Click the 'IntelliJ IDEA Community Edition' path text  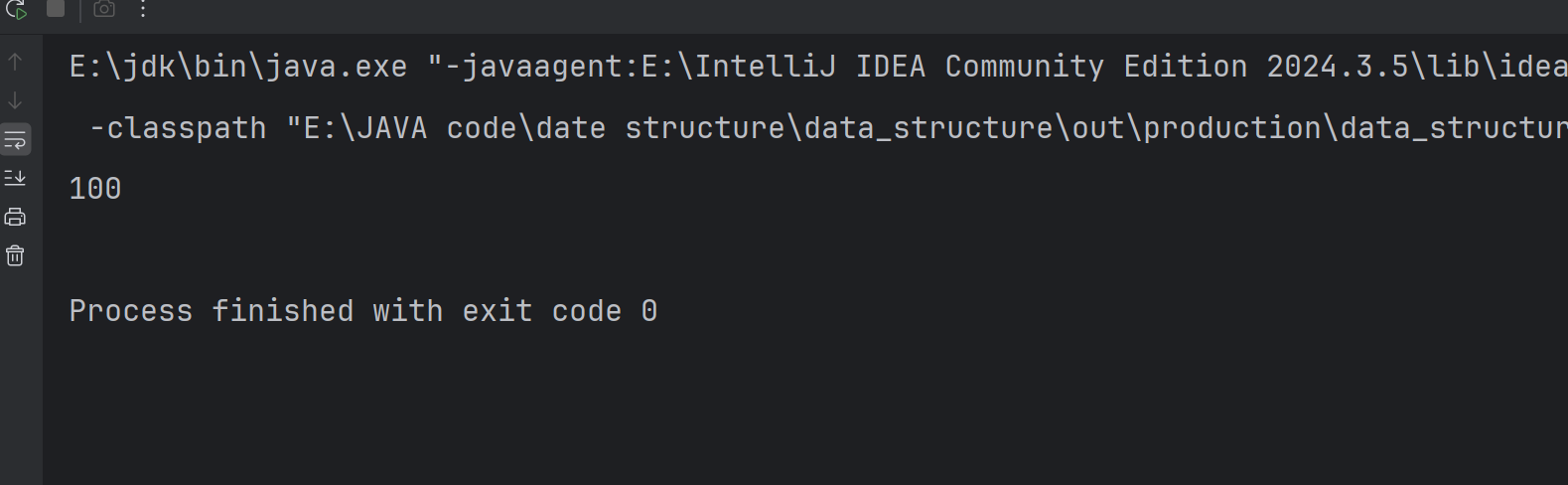point(970,67)
